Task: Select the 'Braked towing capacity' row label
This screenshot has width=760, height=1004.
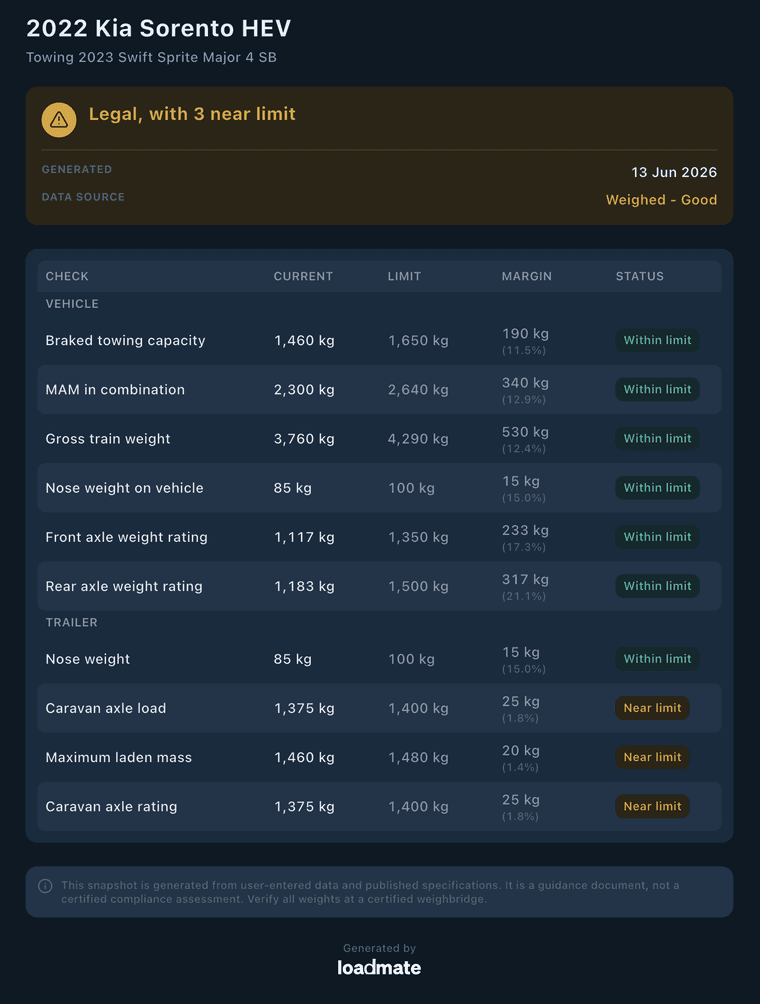Action: click(x=125, y=340)
